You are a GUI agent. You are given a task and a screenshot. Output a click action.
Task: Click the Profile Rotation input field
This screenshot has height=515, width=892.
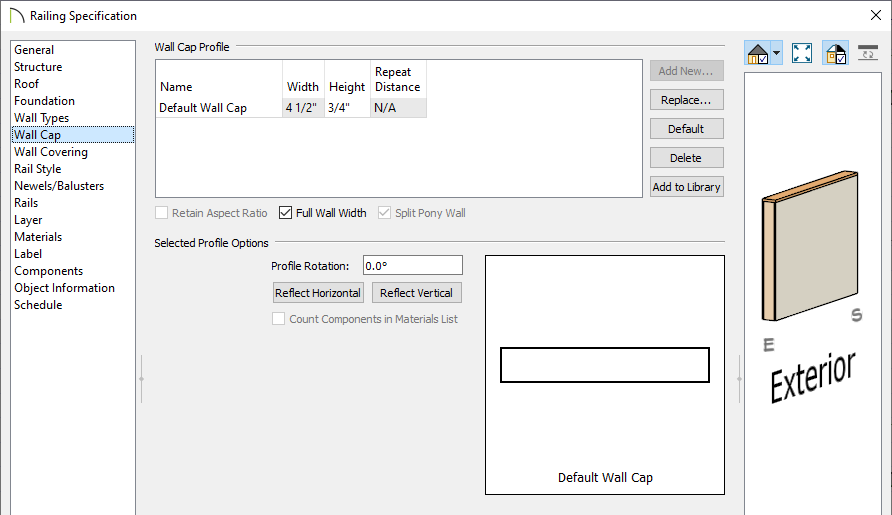[x=412, y=266]
